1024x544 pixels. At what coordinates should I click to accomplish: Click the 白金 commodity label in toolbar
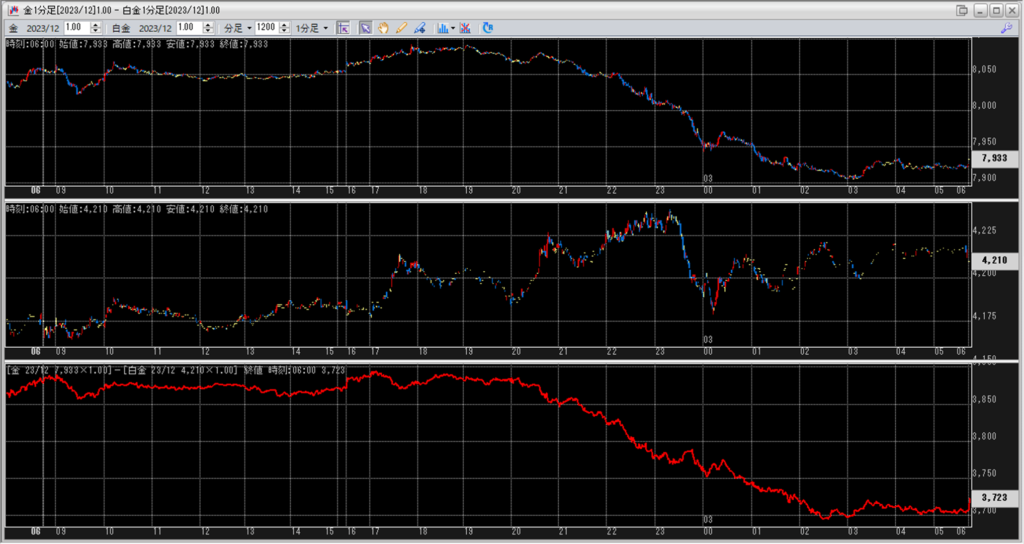pyautogui.click(x=118, y=28)
